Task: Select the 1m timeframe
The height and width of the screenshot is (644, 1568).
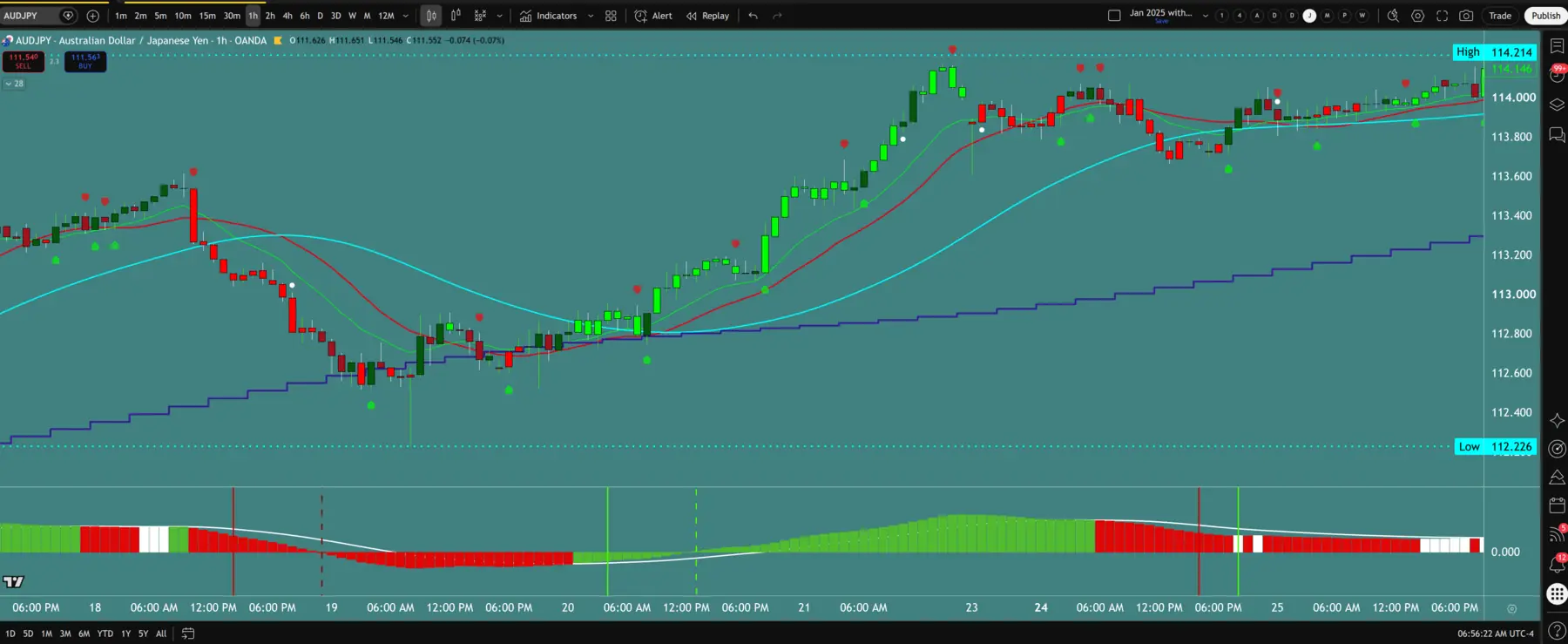Action: 121,16
